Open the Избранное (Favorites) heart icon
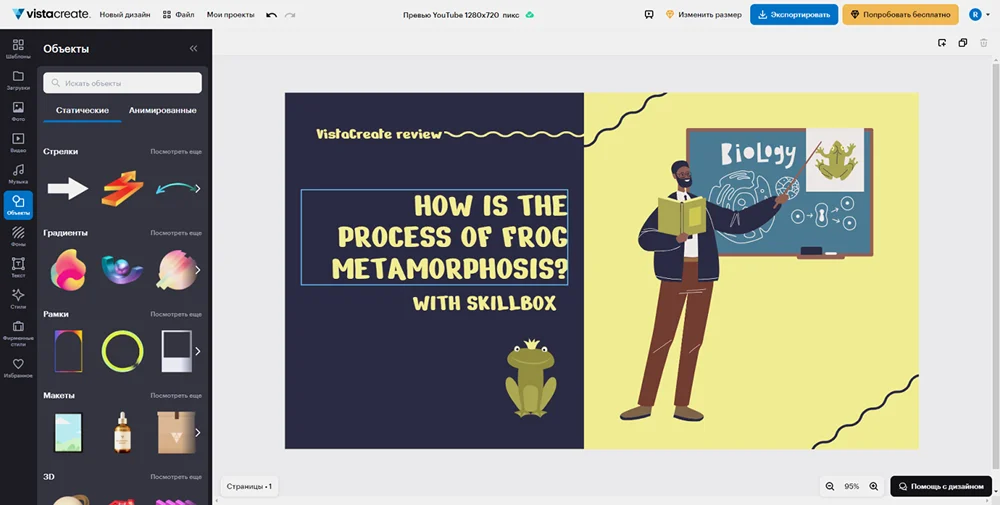The width and height of the screenshot is (1000, 505). click(18, 367)
